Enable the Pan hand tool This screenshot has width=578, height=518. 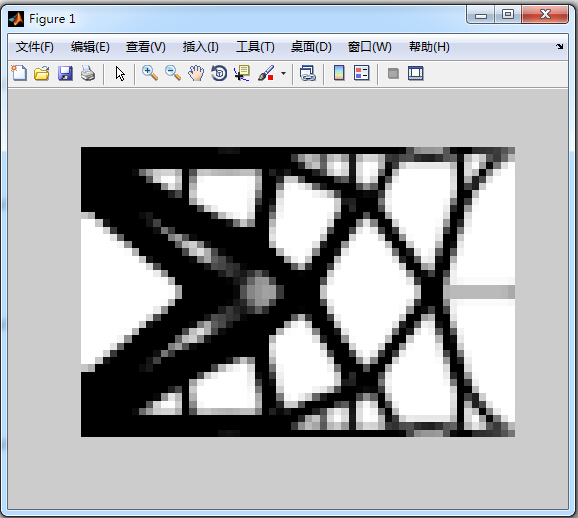(196, 73)
